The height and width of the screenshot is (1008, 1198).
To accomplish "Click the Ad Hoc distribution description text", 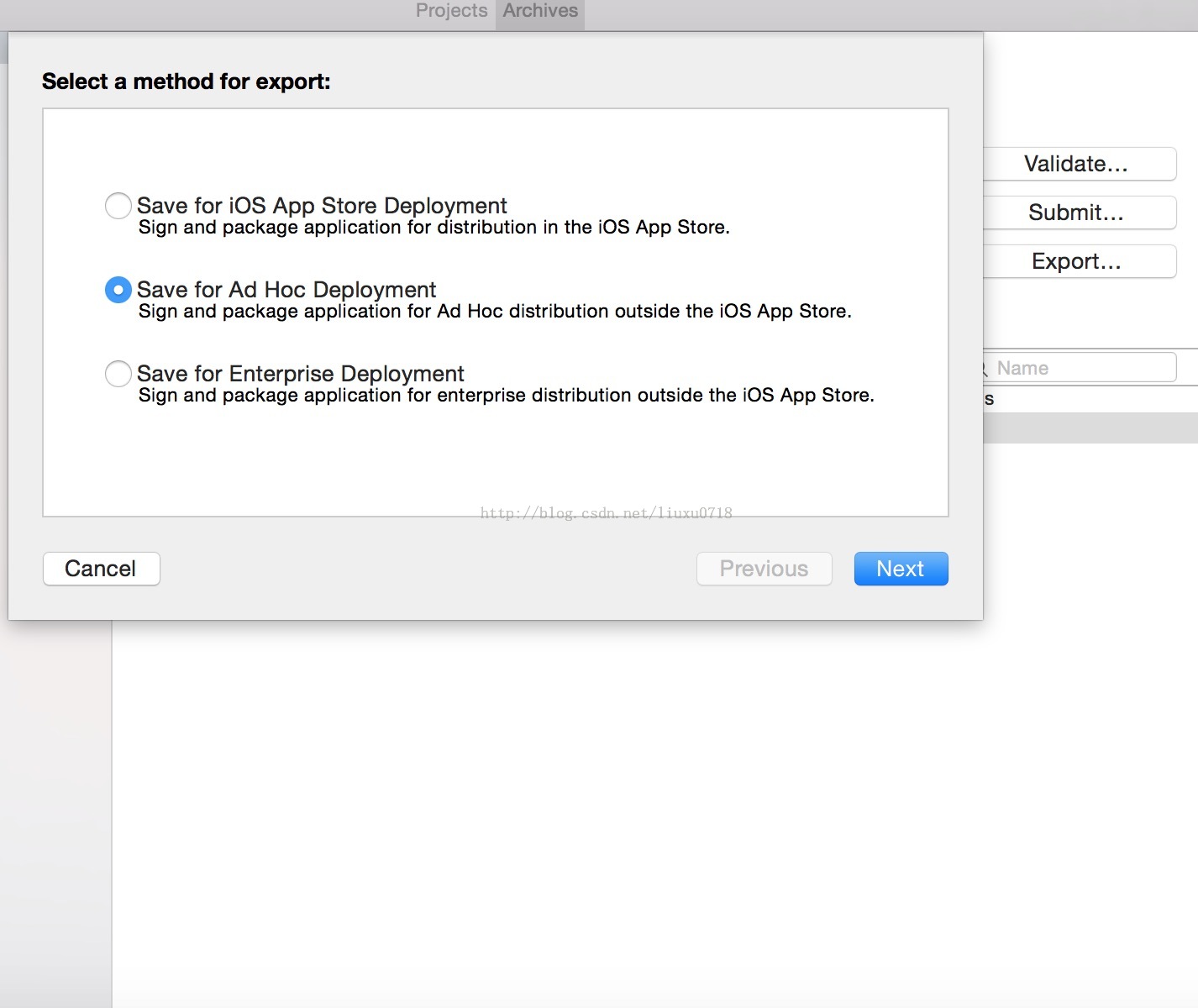I will [495, 312].
